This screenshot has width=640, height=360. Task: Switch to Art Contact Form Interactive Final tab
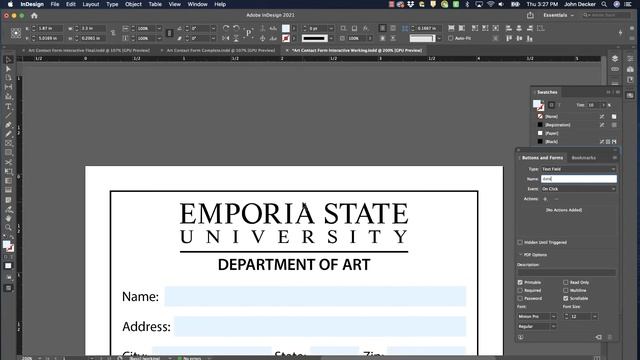pyautogui.click(x=89, y=50)
